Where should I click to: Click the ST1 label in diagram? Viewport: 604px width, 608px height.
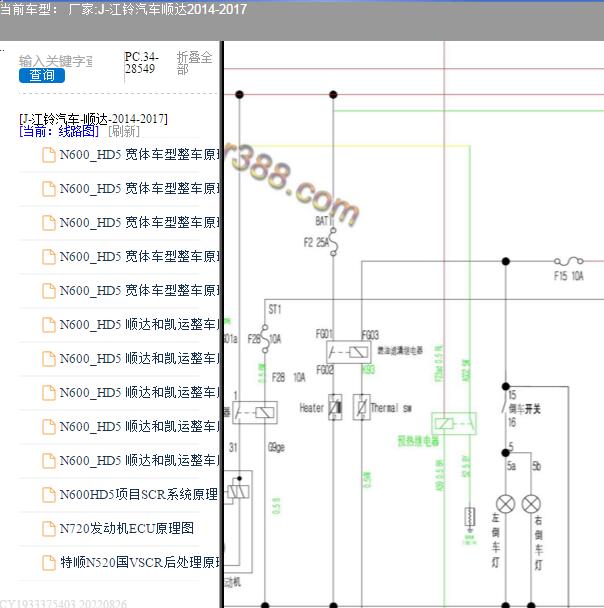point(274,309)
